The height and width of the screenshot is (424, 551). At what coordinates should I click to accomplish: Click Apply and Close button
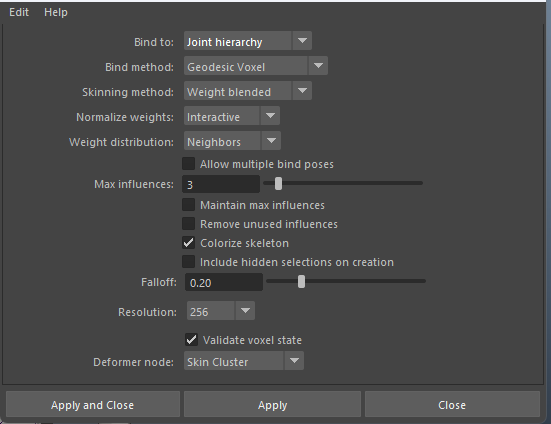[x=93, y=405]
